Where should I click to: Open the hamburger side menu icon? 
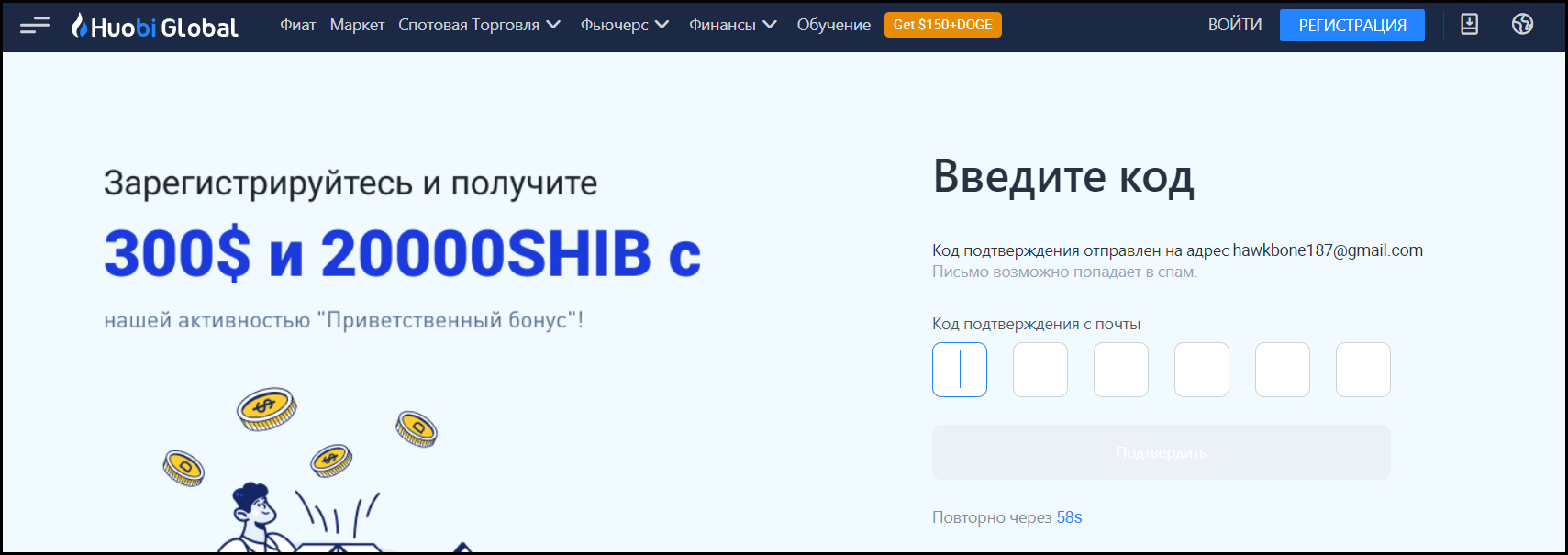coord(35,26)
